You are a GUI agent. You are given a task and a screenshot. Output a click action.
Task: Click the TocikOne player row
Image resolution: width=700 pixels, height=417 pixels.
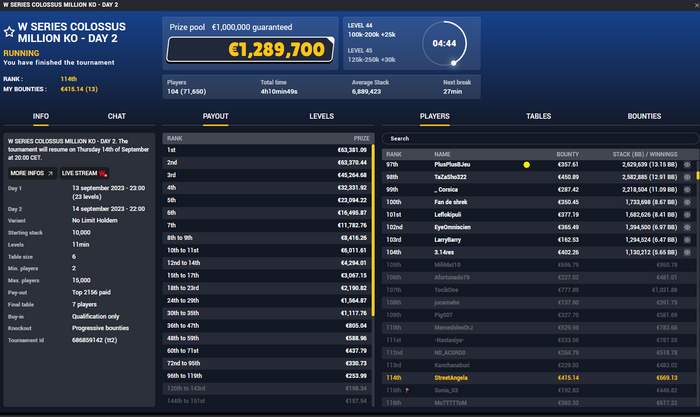(x=537, y=290)
